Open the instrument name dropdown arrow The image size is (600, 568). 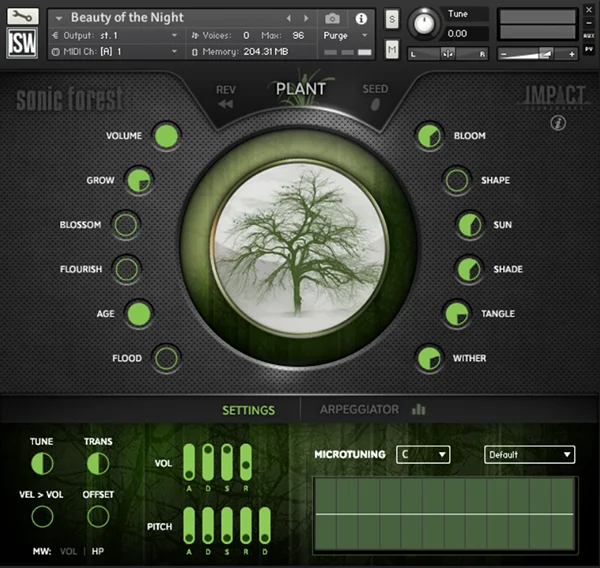59,18
